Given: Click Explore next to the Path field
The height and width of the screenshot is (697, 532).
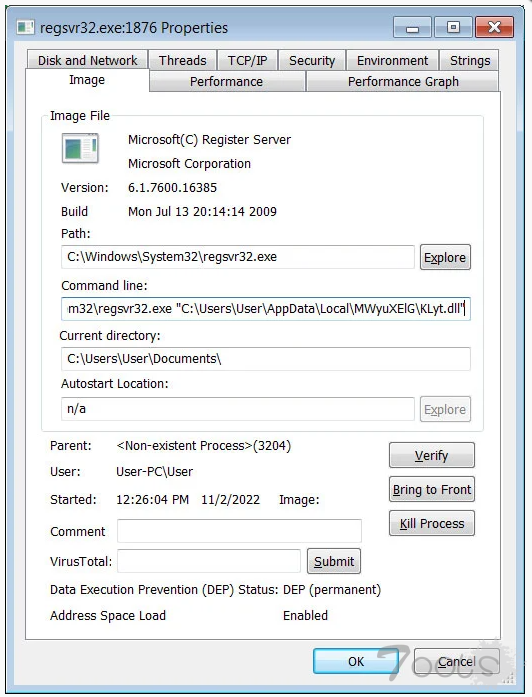Looking at the screenshot, I should click(x=445, y=257).
